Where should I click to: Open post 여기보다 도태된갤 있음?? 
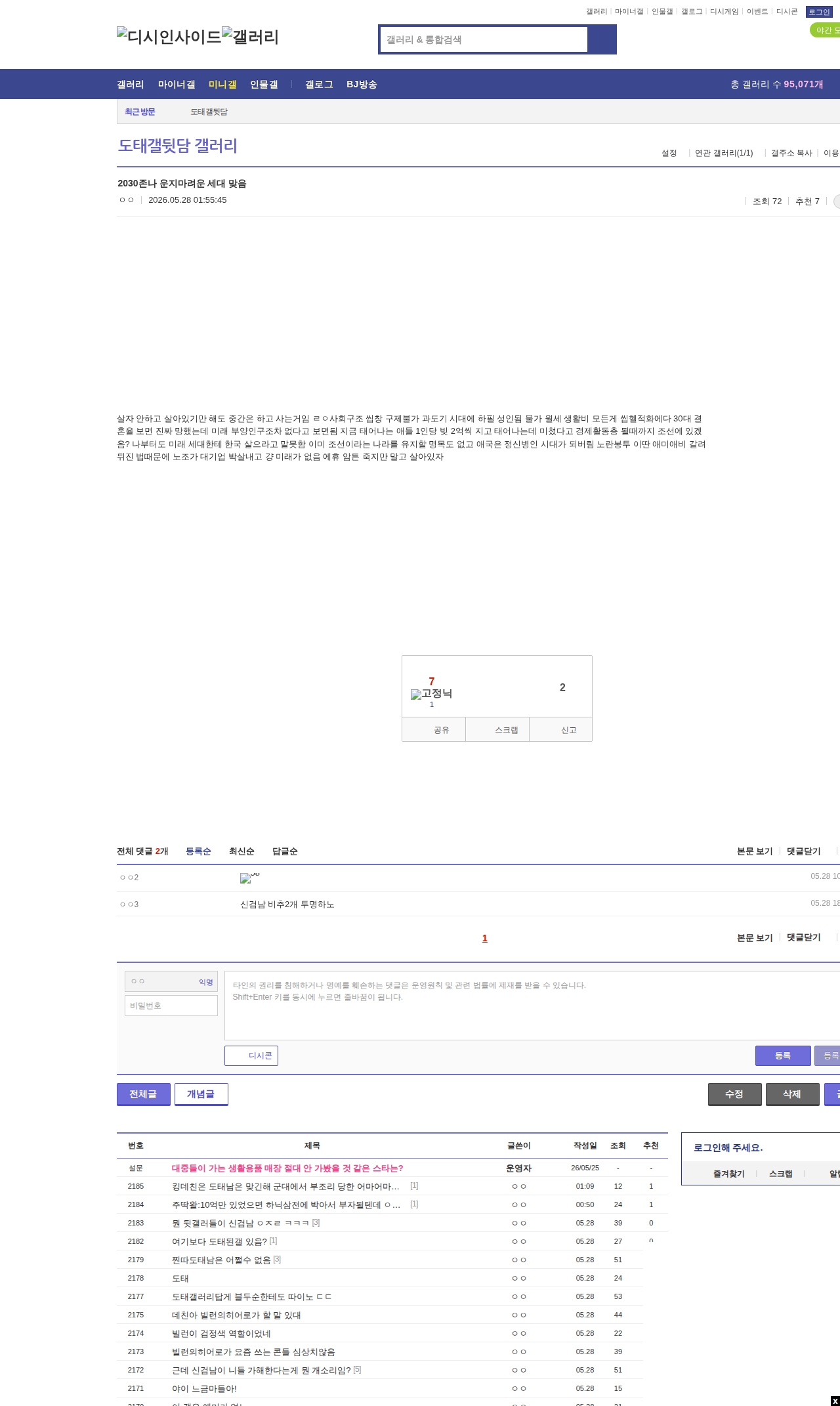[x=219, y=1241]
